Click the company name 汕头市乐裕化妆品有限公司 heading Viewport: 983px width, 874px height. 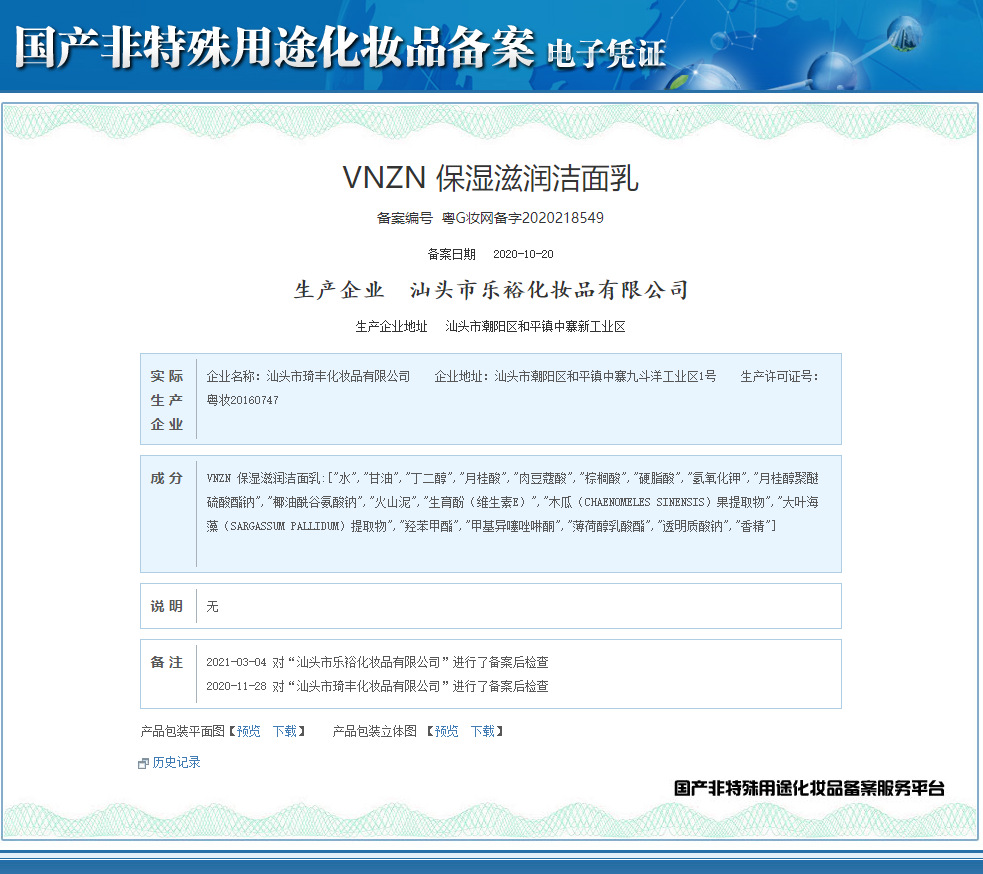point(550,290)
